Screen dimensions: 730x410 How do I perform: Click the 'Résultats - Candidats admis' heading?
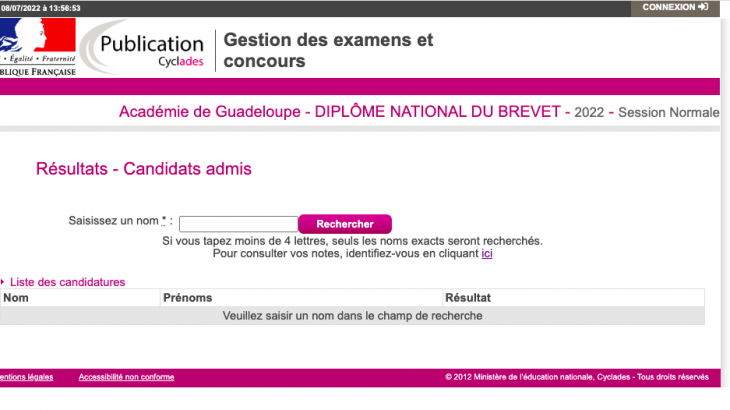(143, 169)
